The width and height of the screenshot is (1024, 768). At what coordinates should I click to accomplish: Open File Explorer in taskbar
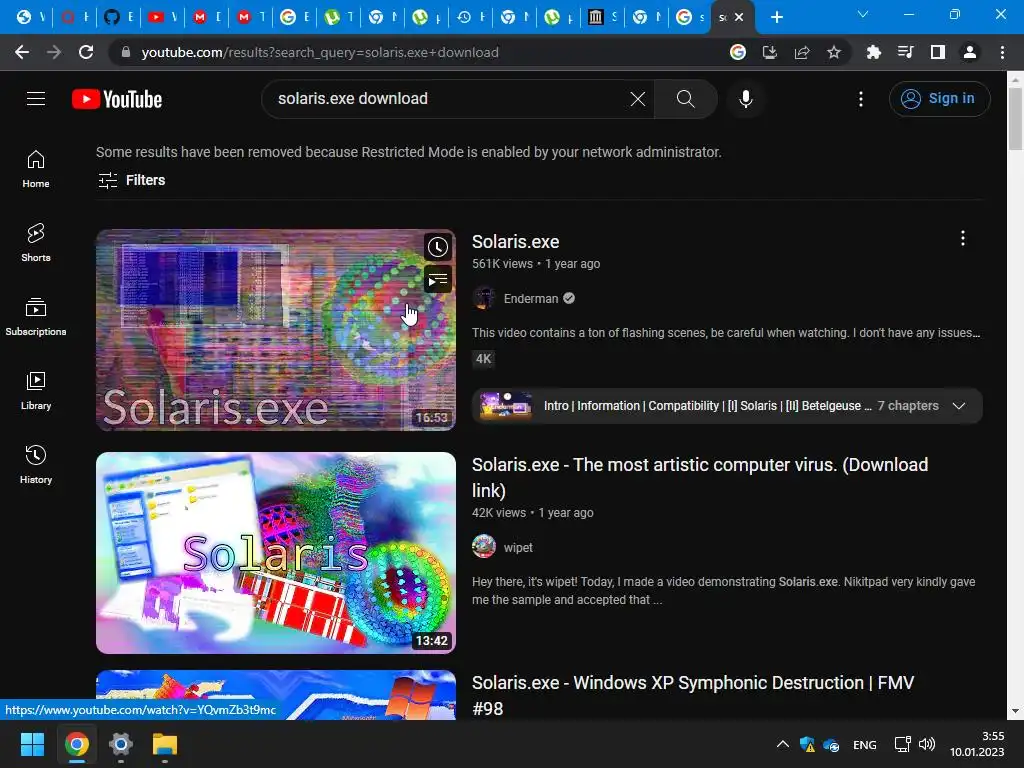(x=165, y=744)
